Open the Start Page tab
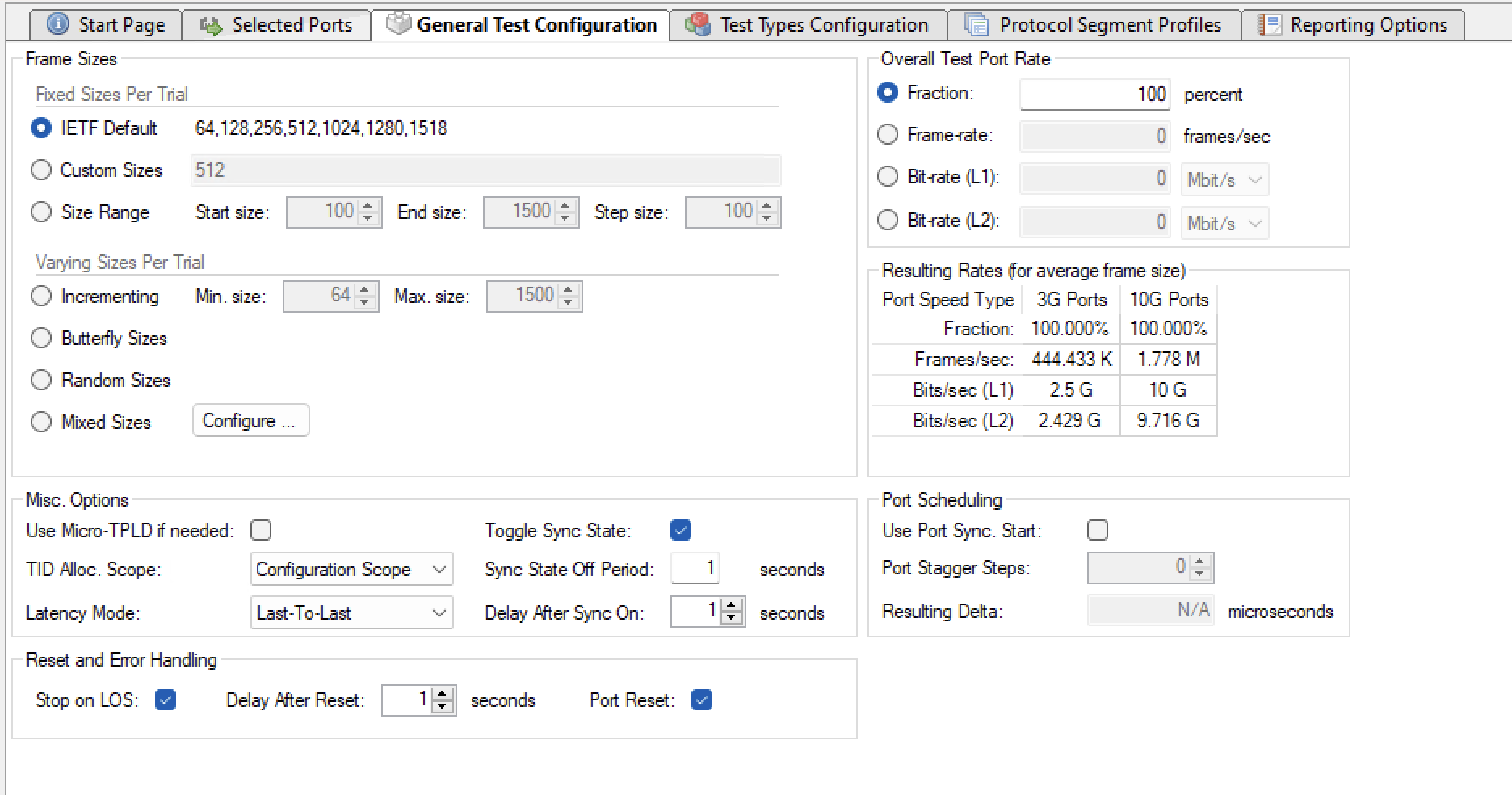This screenshot has height=795, width=1512. coord(106,25)
